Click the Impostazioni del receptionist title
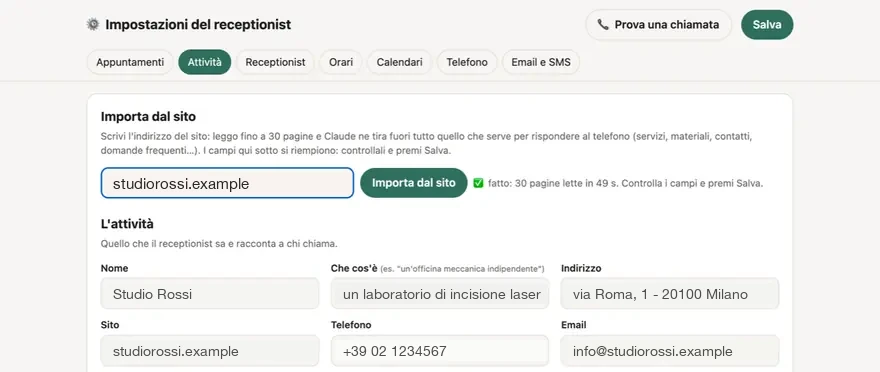This screenshot has height=372, width=880. (x=198, y=25)
